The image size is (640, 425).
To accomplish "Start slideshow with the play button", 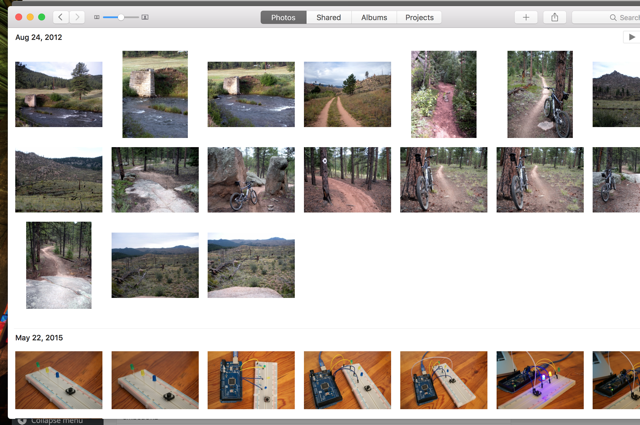I will click(x=631, y=37).
